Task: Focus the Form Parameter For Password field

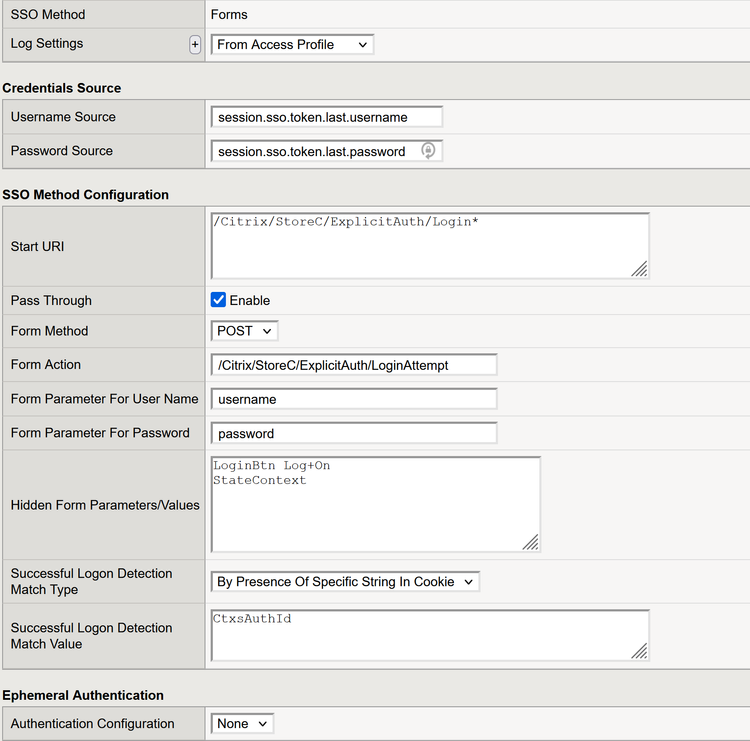Action: point(354,433)
